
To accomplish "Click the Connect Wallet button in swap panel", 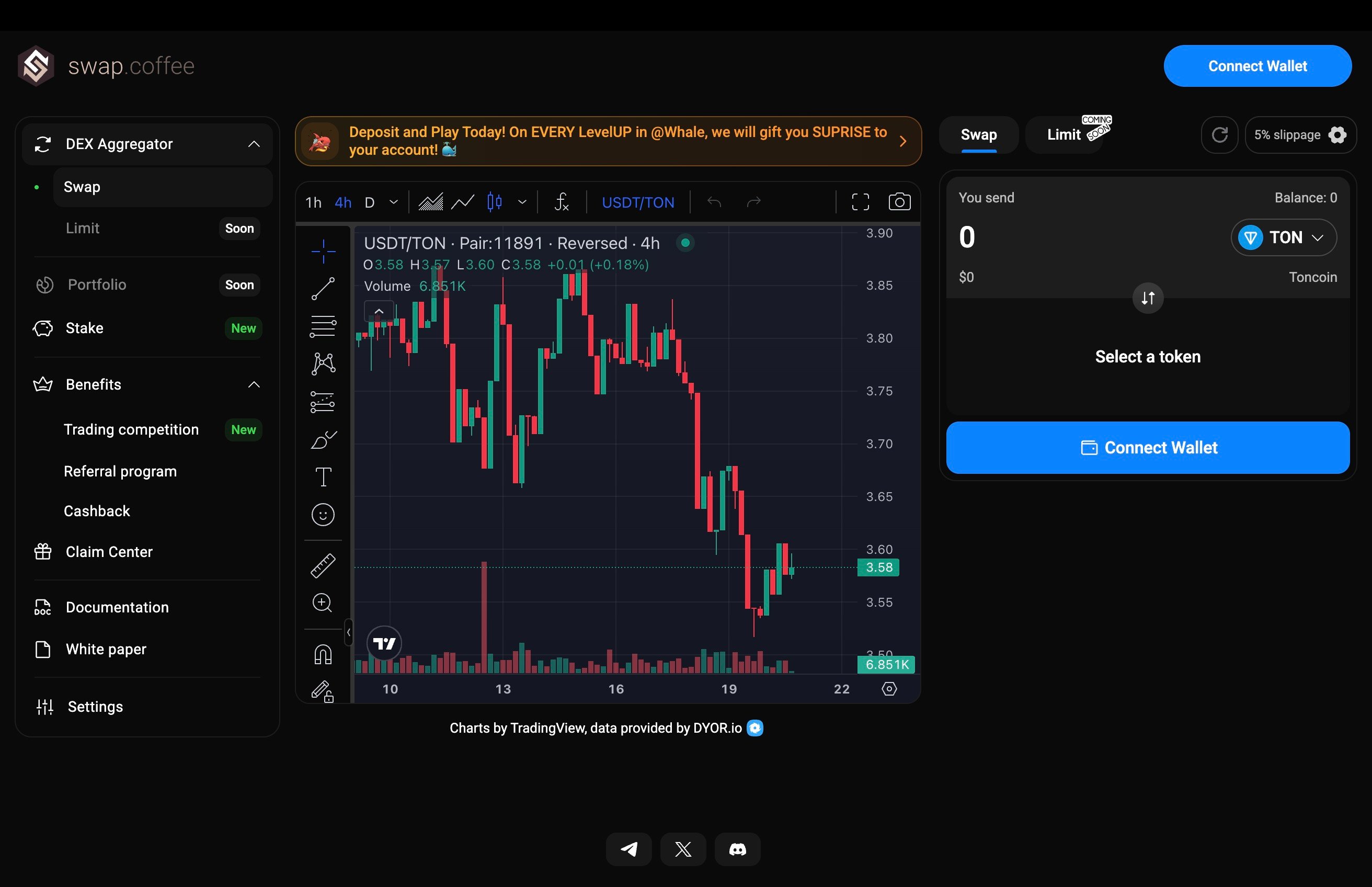I will pyautogui.click(x=1148, y=448).
